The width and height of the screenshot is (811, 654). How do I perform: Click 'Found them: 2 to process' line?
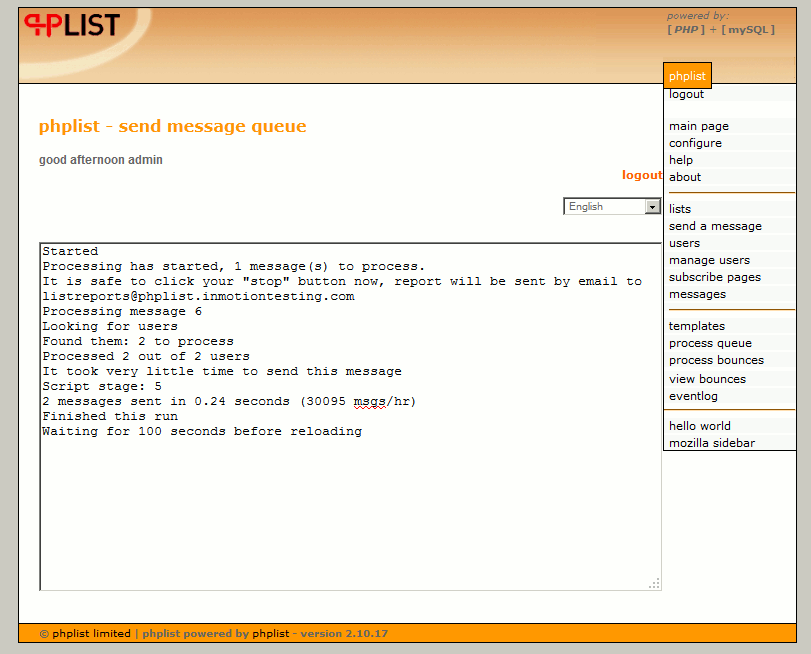pos(138,341)
